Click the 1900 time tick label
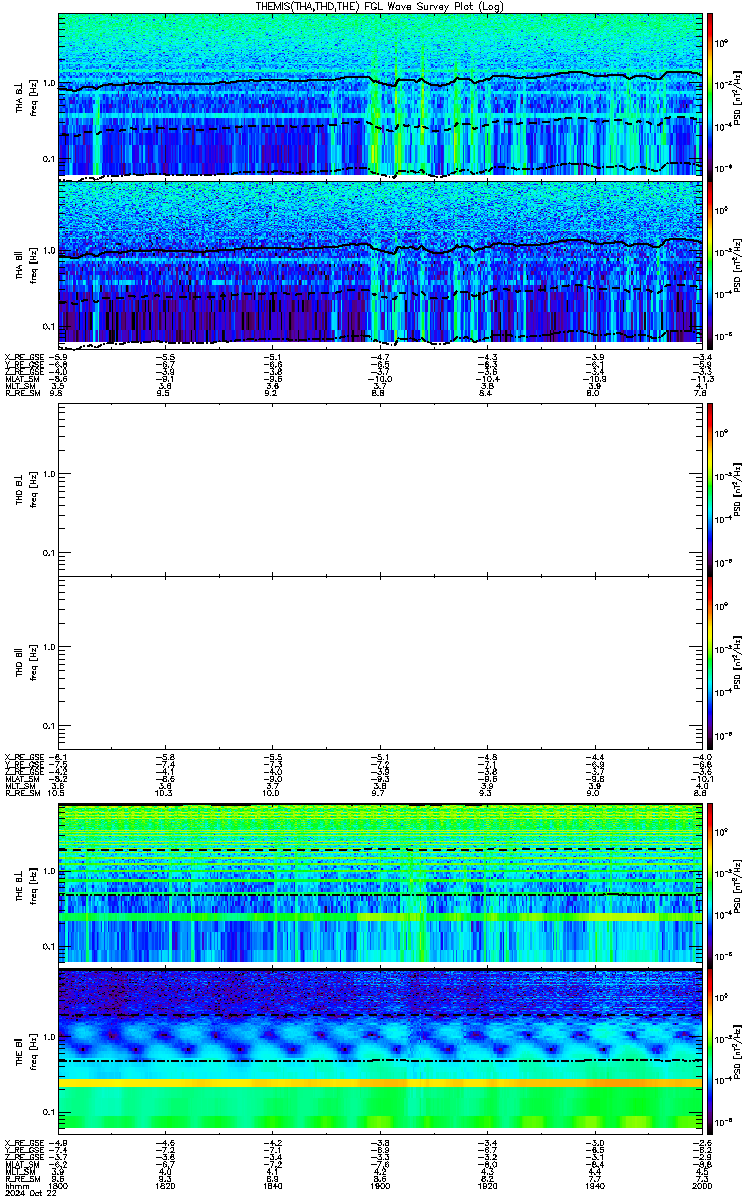 [380, 1184]
